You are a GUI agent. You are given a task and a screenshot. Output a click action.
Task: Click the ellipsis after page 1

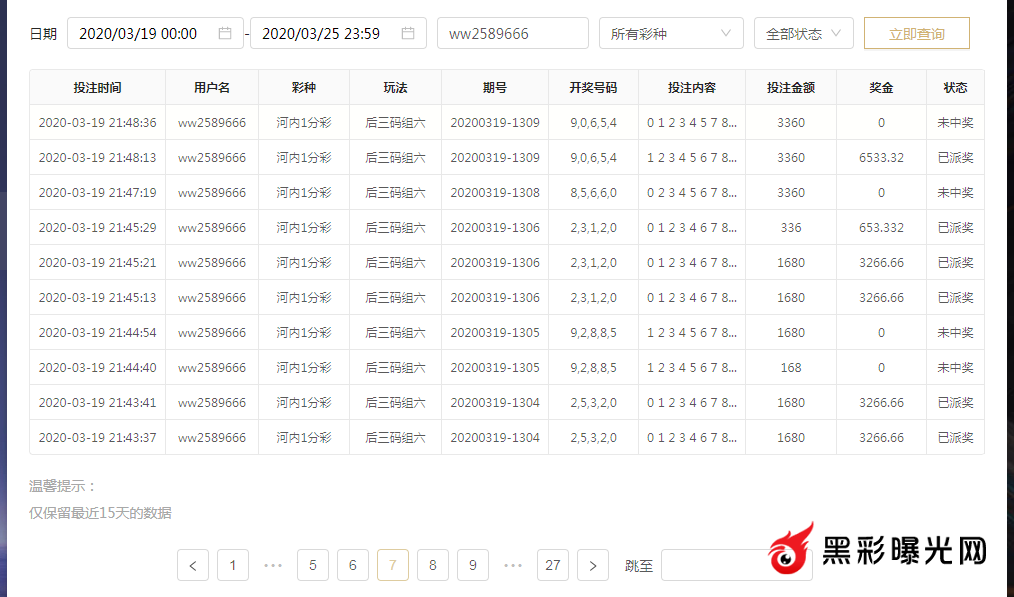[x=273, y=565]
